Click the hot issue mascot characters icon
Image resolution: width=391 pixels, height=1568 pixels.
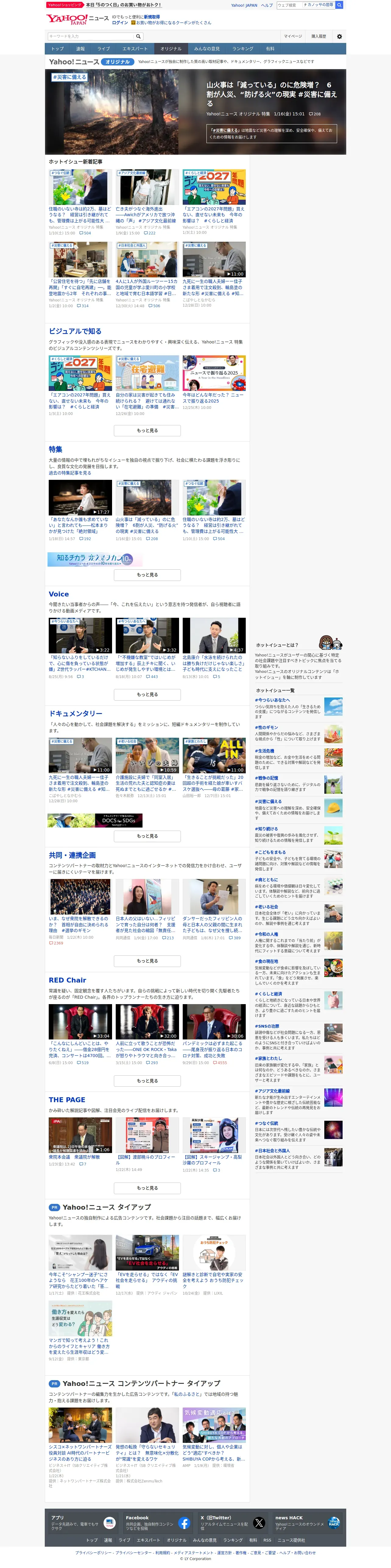coord(331,643)
